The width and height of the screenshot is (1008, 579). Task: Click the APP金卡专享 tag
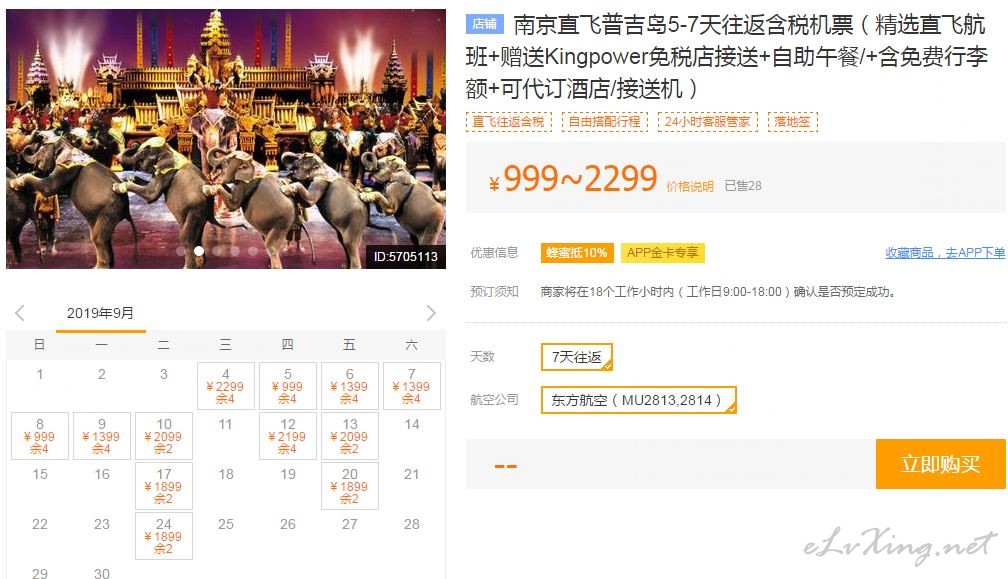tap(662, 253)
